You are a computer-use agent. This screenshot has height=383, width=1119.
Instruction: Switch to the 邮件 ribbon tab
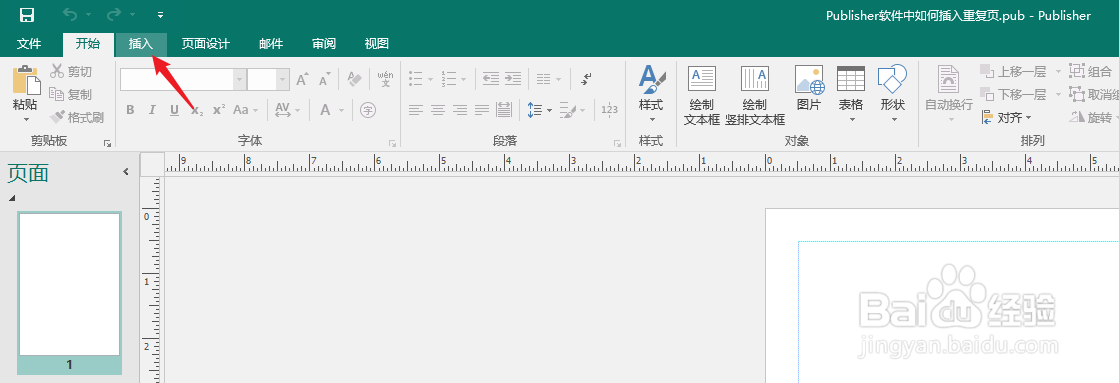pyautogui.click(x=271, y=44)
